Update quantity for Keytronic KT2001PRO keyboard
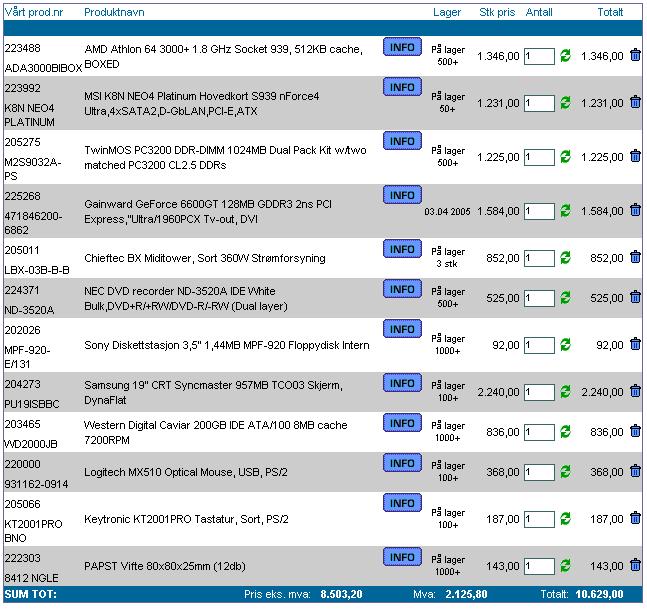The image size is (647, 609). (x=565, y=519)
